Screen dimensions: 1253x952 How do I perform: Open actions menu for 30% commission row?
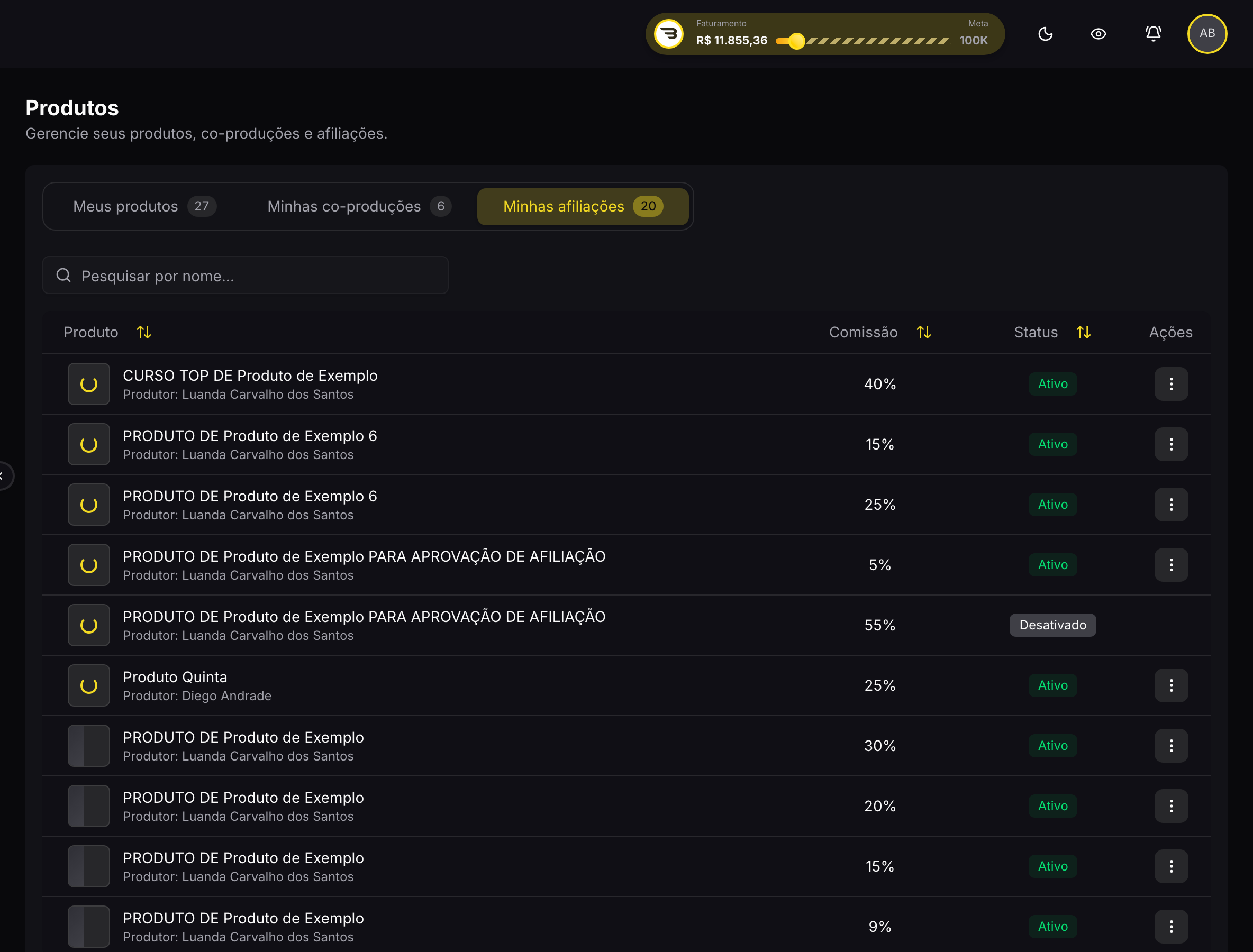point(1171,746)
